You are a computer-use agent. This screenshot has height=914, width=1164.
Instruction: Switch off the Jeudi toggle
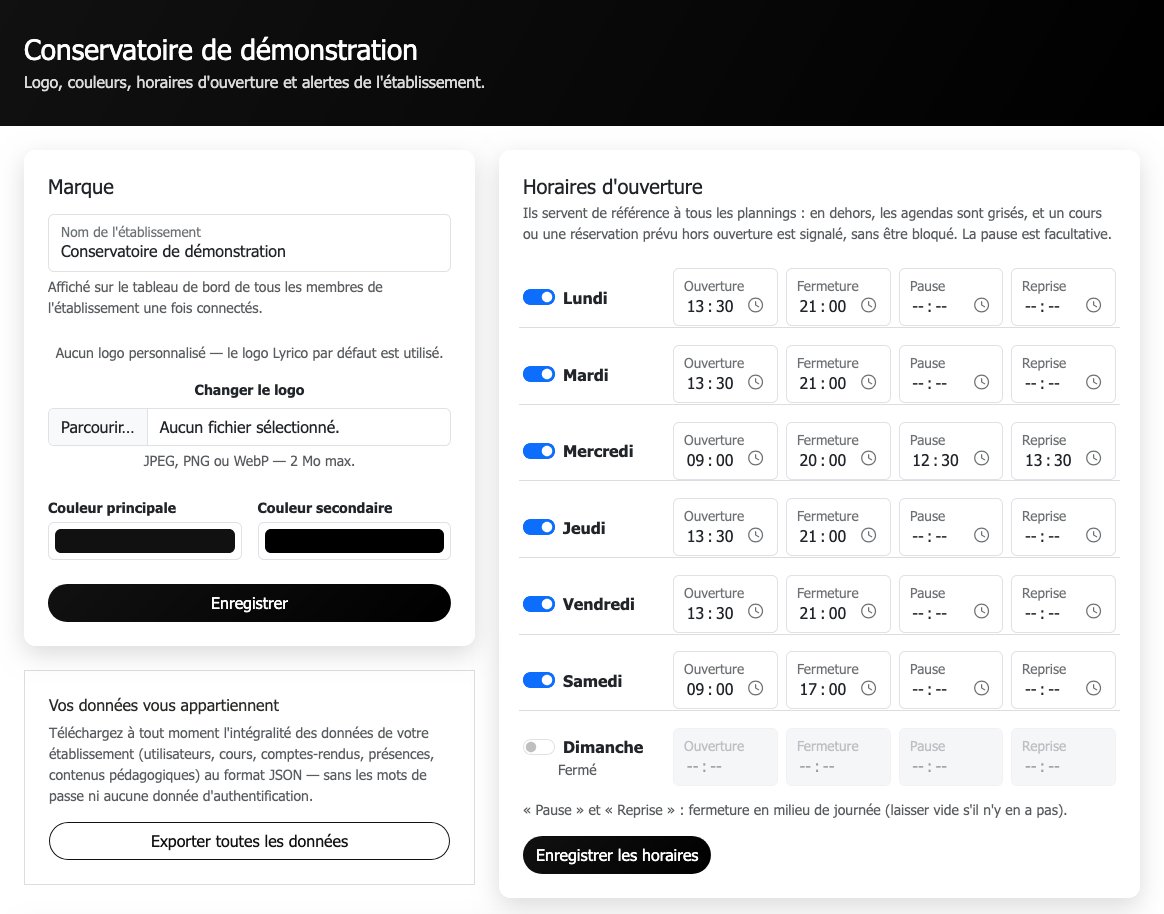coord(539,527)
